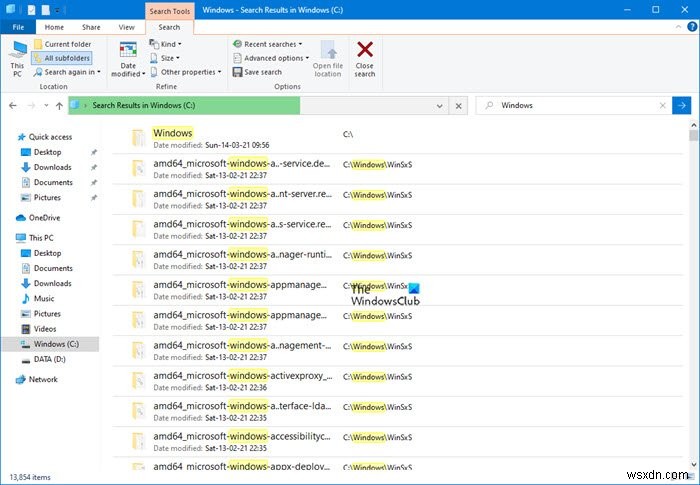This screenshot has height=485, width=700.
Task: Click the address bar Search Results path
Action: [x=143, y=105]
